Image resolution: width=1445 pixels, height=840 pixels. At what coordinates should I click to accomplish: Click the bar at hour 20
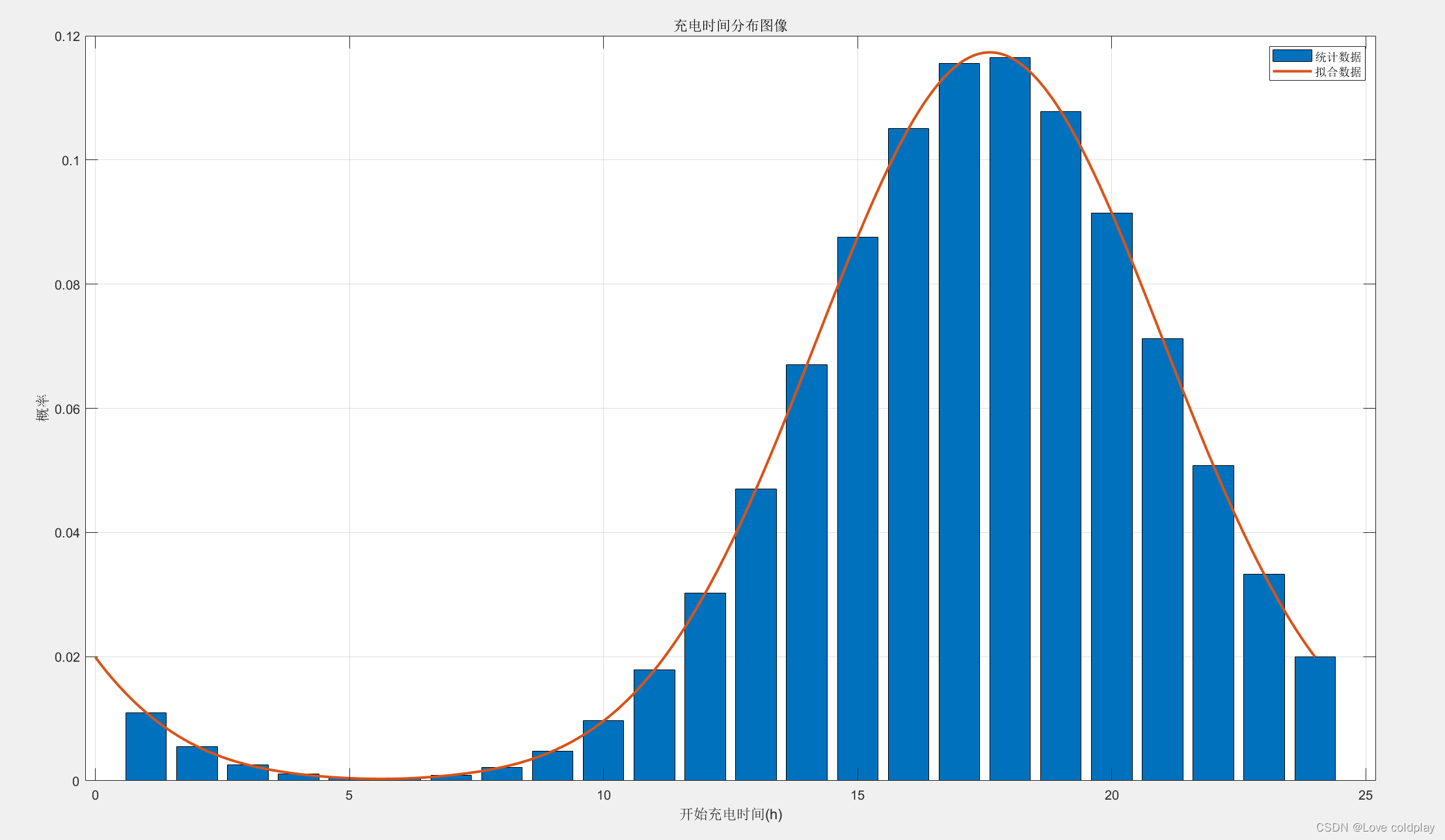click(x=1112, y=496)
